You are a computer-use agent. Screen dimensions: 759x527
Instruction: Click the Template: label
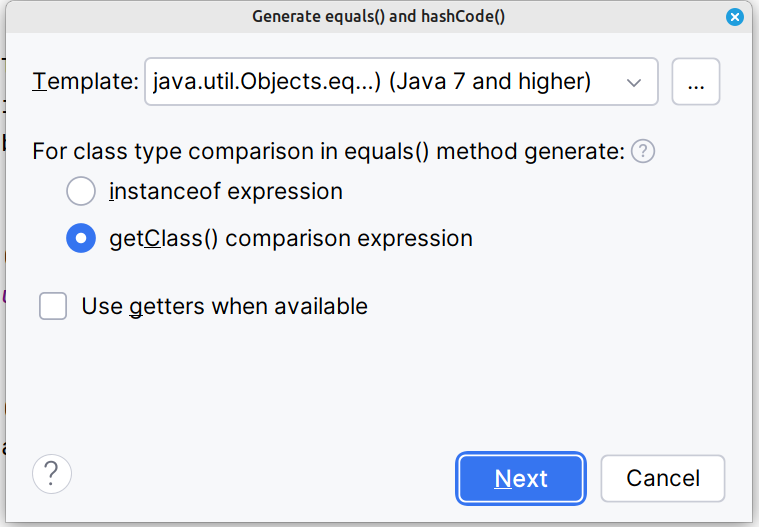click(85, 82)
